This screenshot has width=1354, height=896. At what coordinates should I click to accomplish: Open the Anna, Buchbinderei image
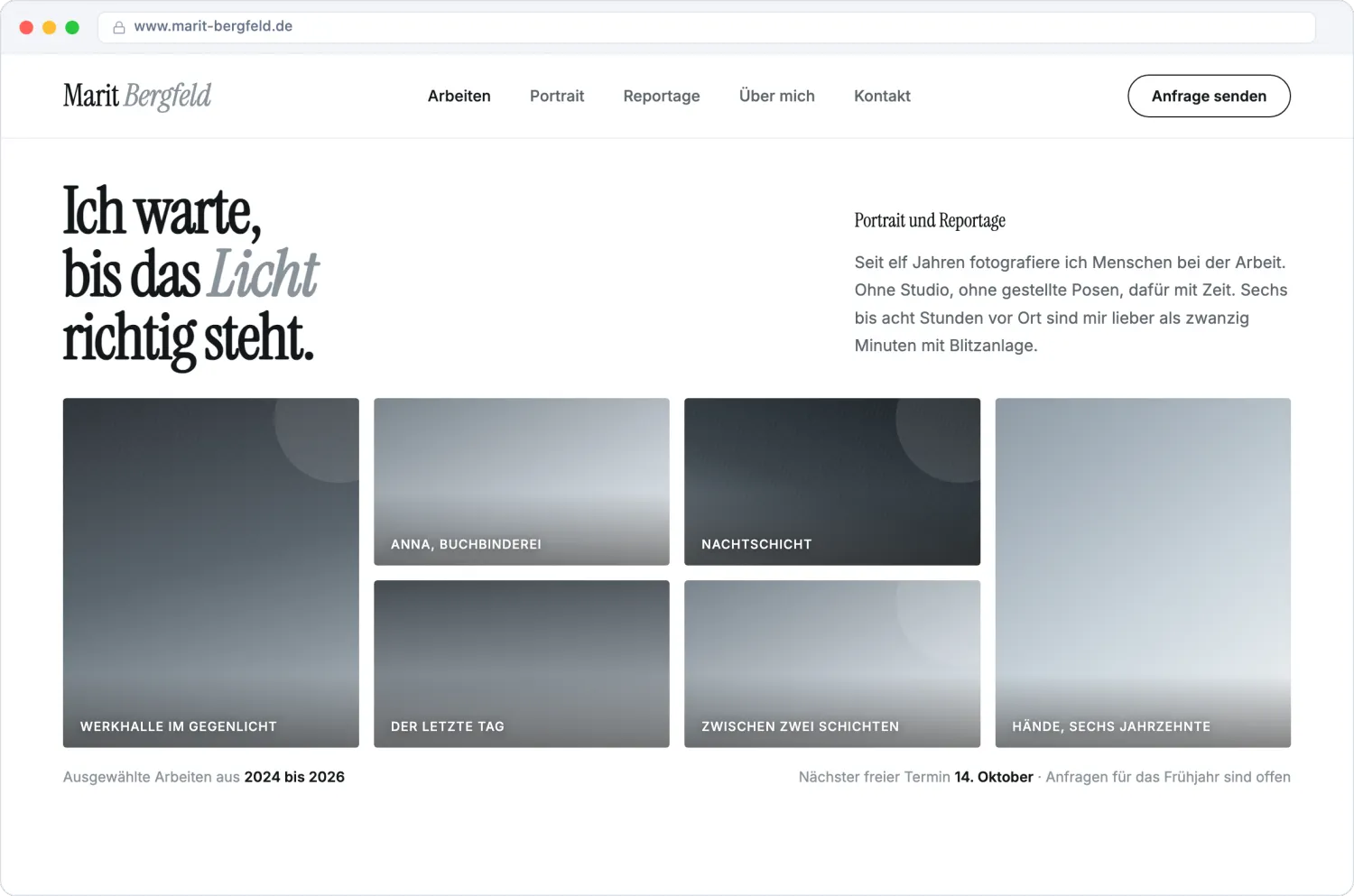(522, 482)
